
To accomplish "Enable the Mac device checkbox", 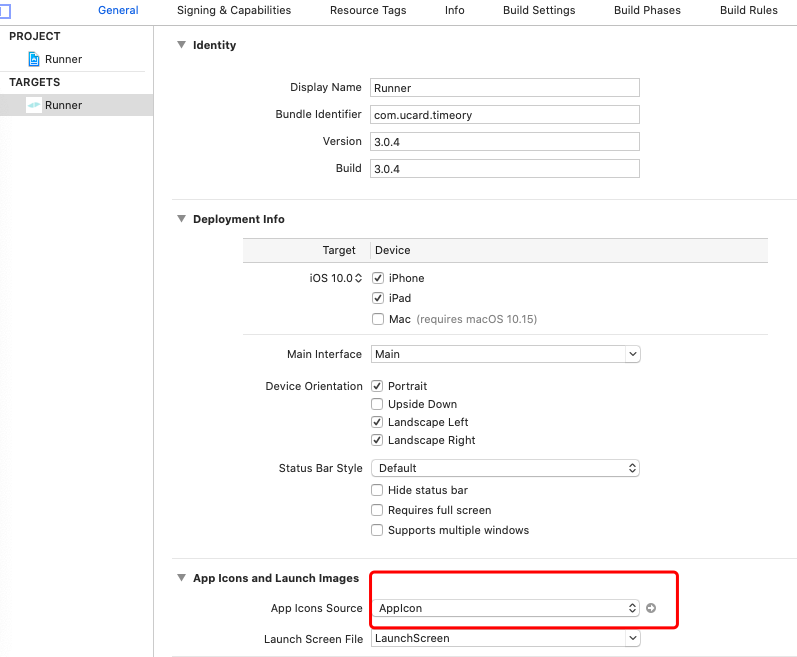I will point(378,319).
